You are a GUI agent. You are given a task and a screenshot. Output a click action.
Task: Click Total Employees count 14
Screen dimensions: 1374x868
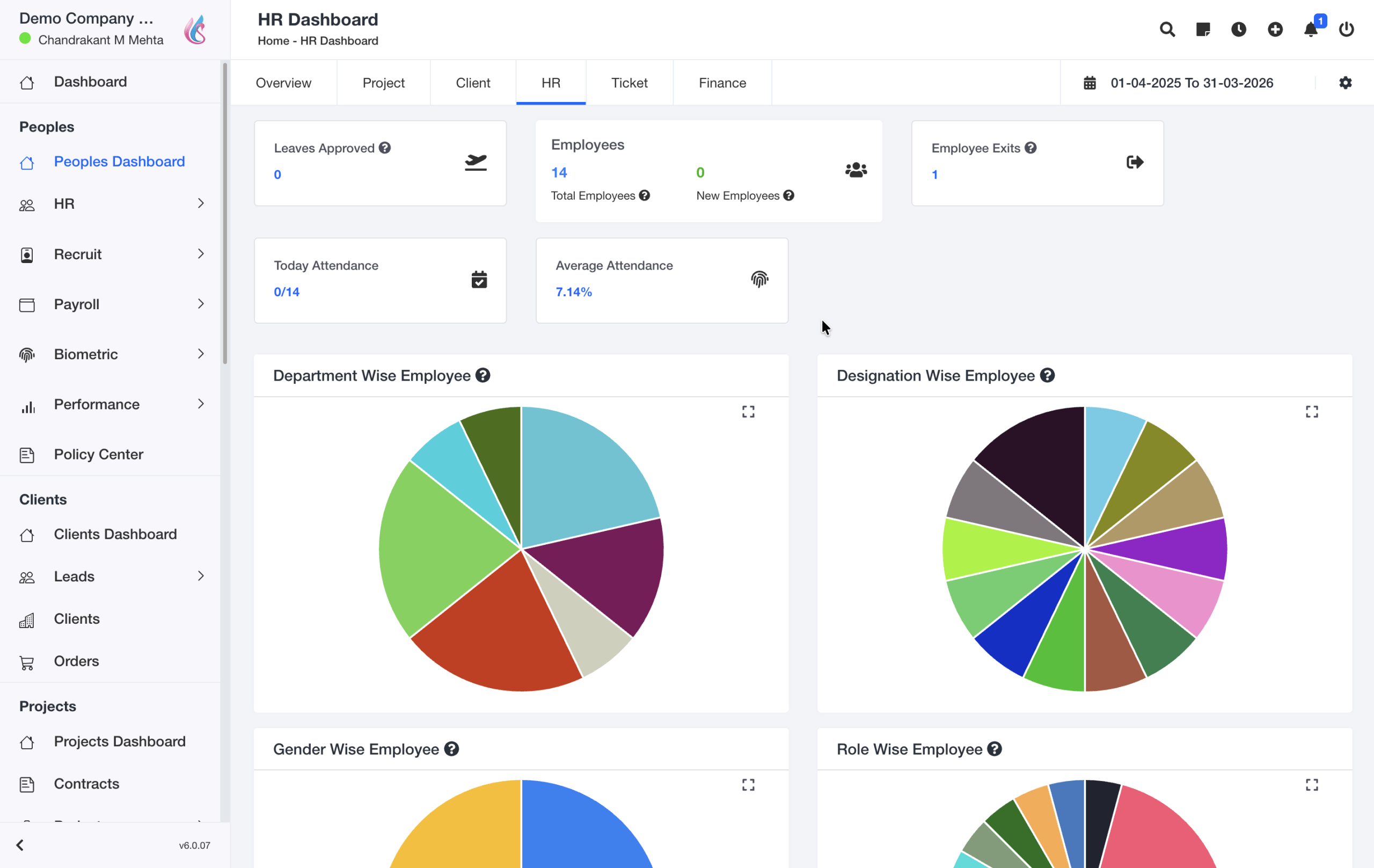click(x=559, y=172)
